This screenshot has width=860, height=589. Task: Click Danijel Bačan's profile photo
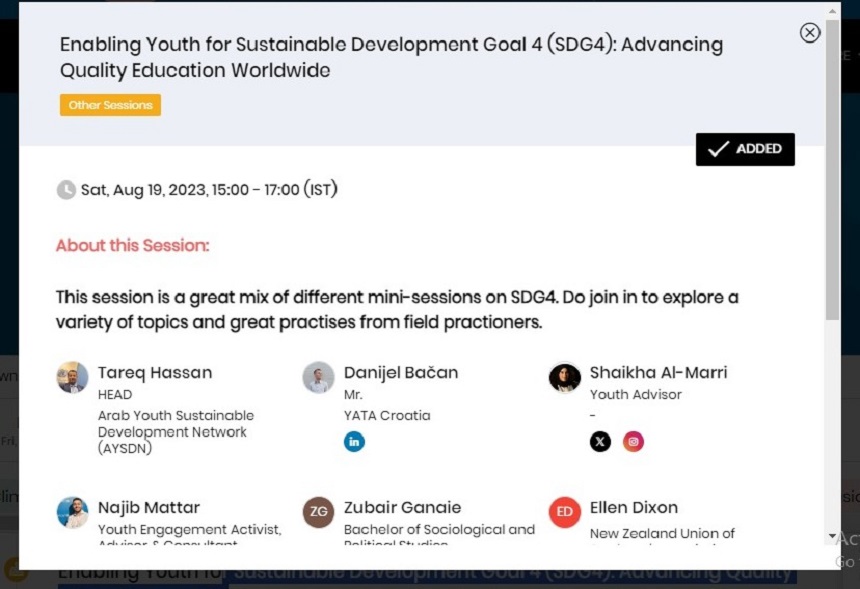(x=318, y=378)
